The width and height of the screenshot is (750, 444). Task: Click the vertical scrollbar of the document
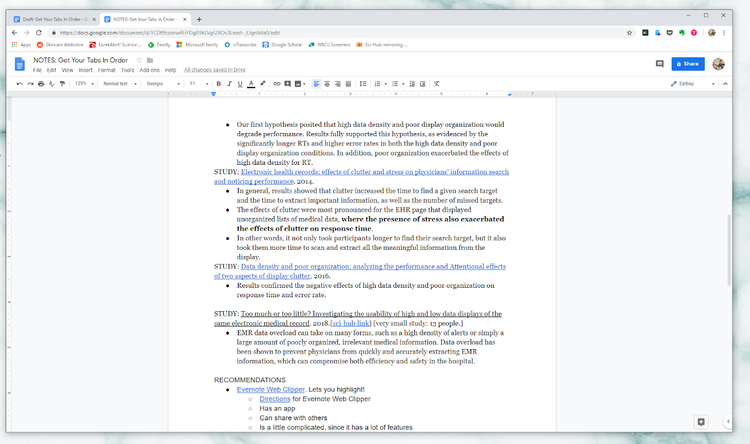[x=729, y=250]
